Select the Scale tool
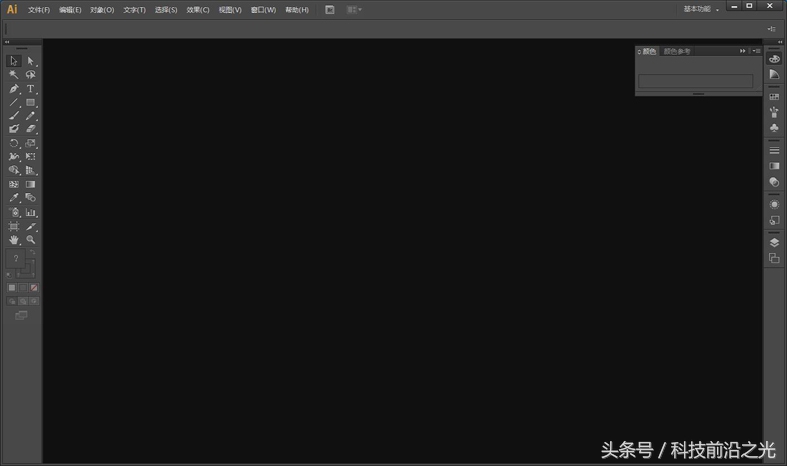 click(x=31, y=143)
